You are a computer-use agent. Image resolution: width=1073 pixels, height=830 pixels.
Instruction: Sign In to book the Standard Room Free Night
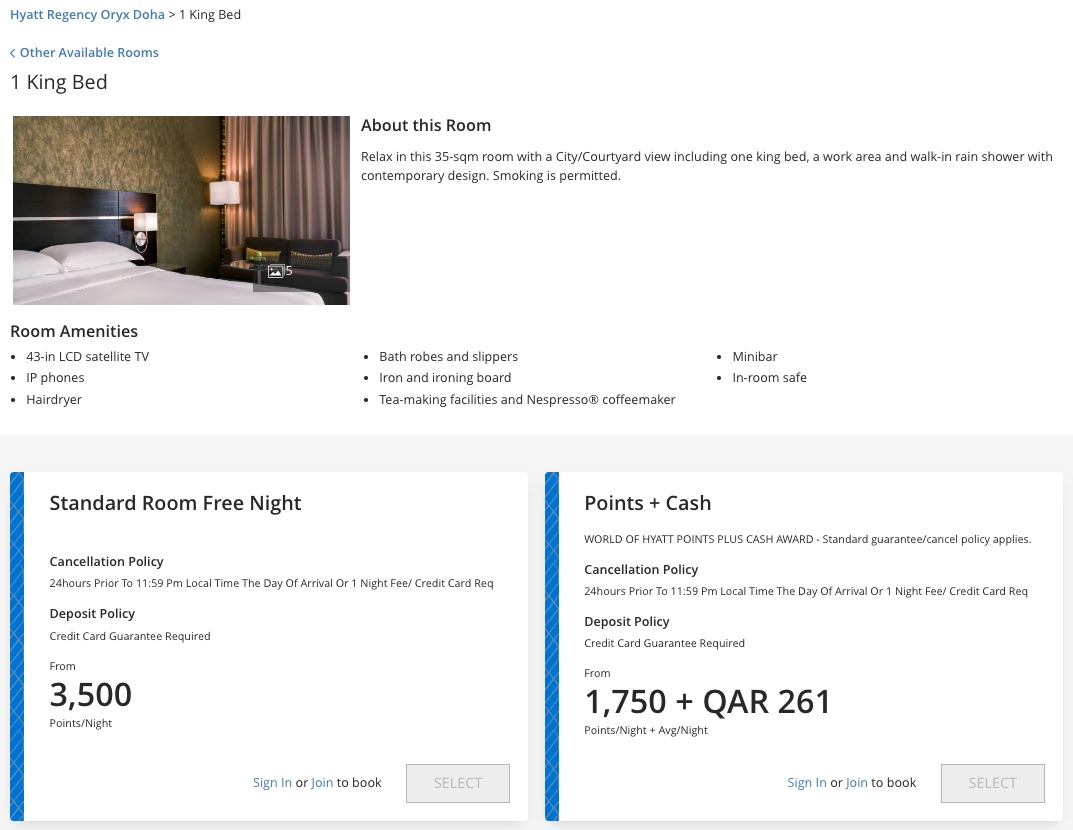[272, 782]
